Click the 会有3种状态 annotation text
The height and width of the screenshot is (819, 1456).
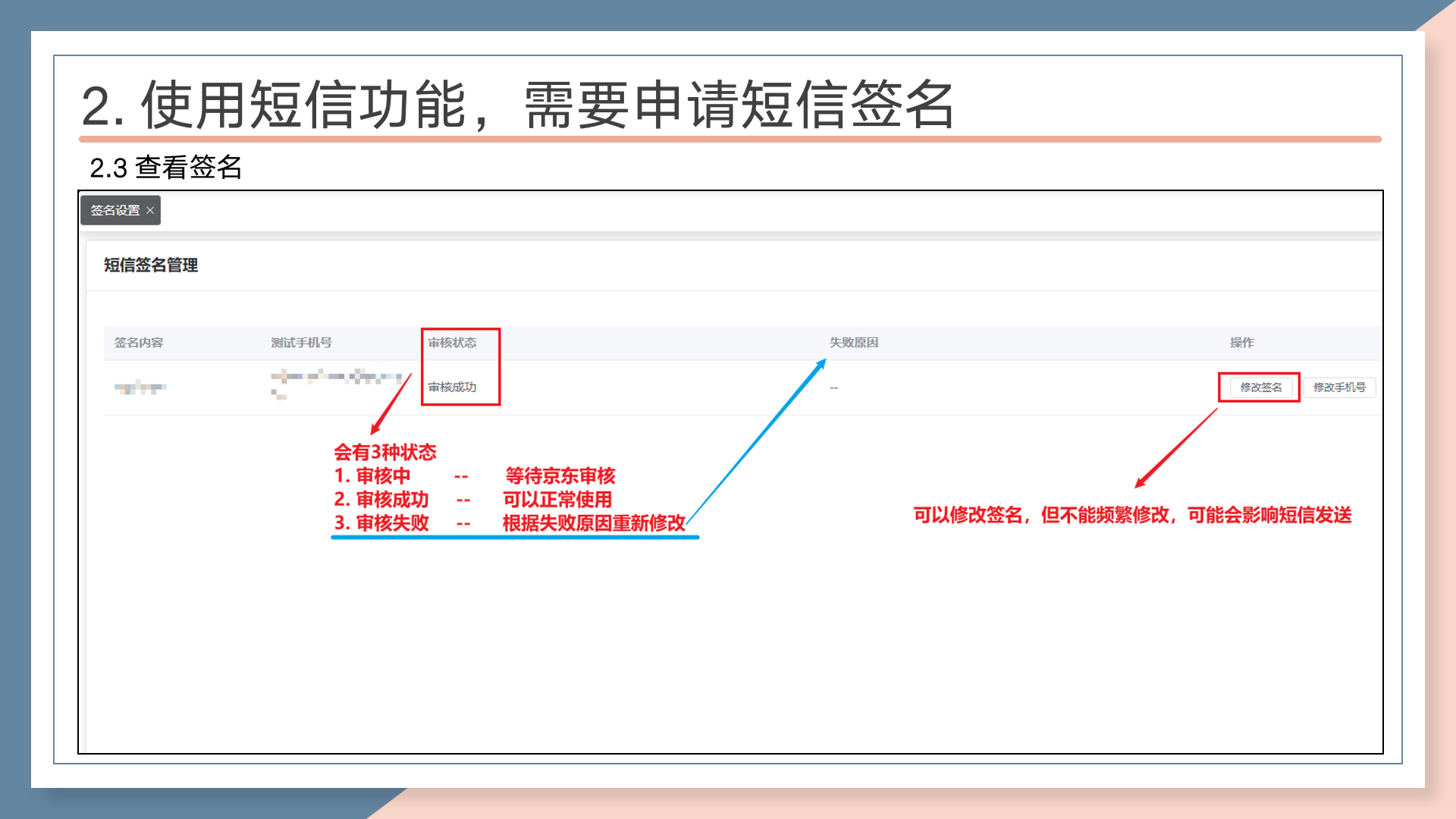point(384,453)
